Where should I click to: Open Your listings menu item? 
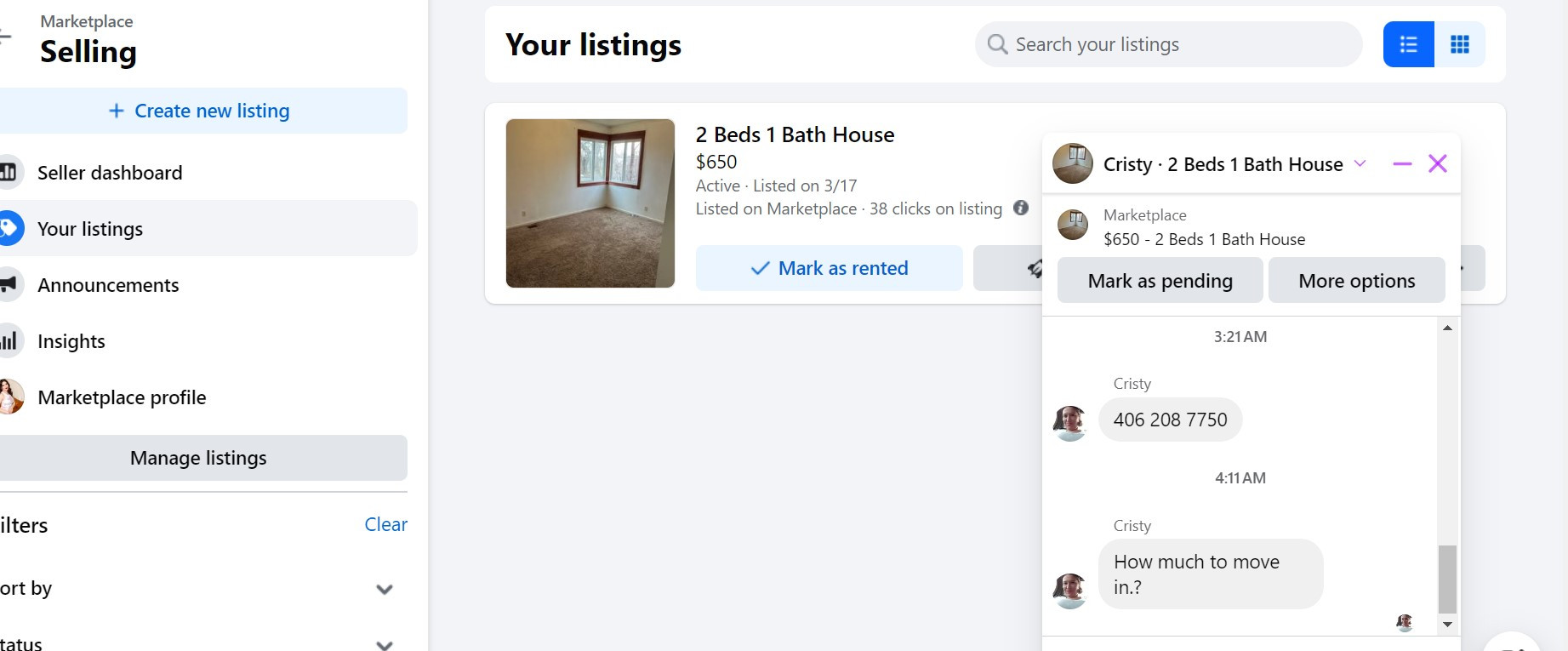click(90, 229)
